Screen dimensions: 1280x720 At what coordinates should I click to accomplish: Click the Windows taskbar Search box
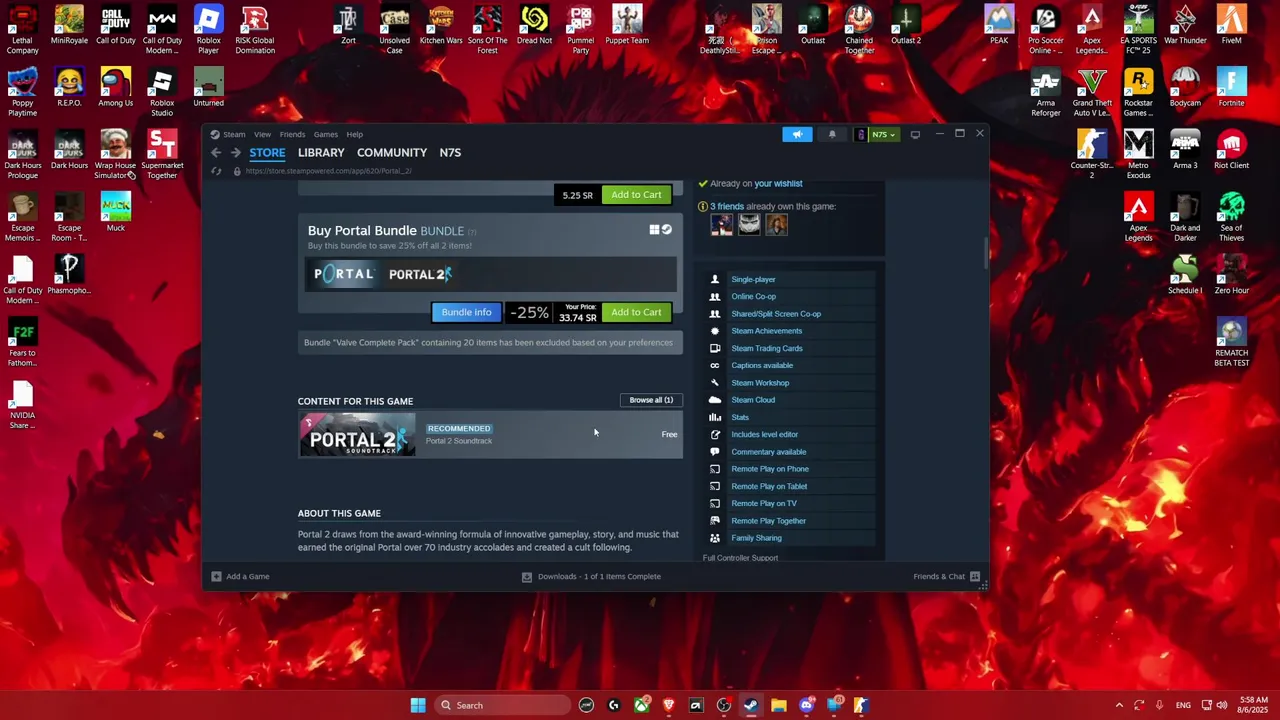point(503,705)
